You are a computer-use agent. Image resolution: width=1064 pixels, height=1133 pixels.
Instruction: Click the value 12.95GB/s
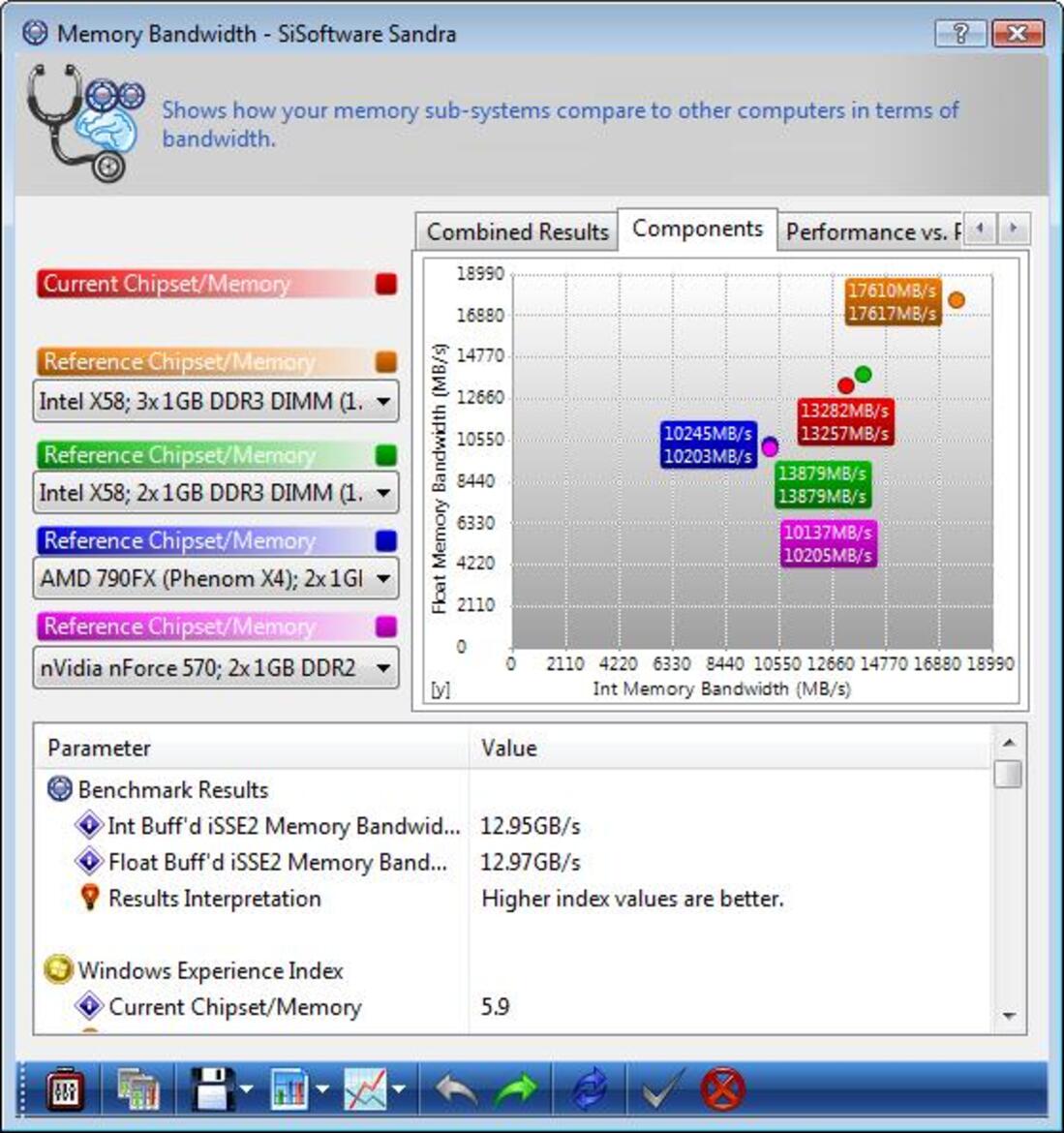point(531,825)
